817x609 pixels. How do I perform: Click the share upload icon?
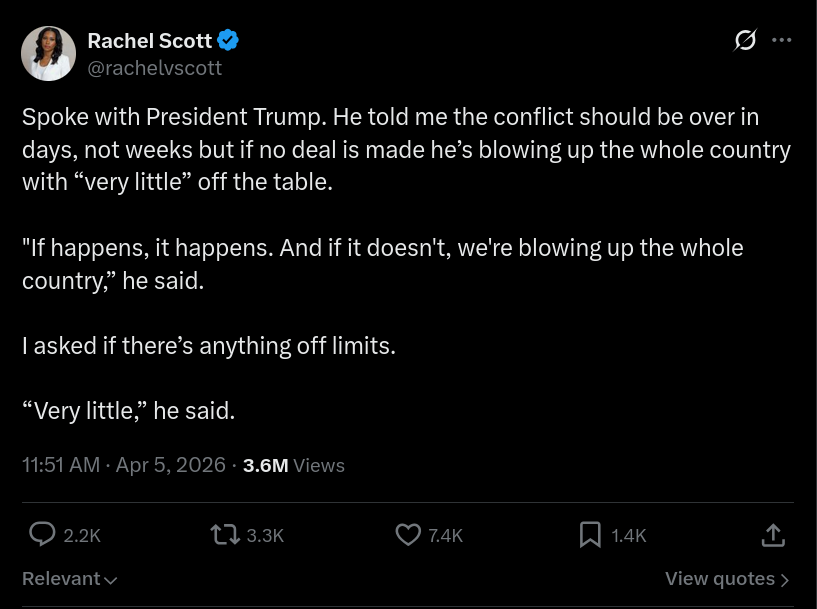(x=773, y=535)
